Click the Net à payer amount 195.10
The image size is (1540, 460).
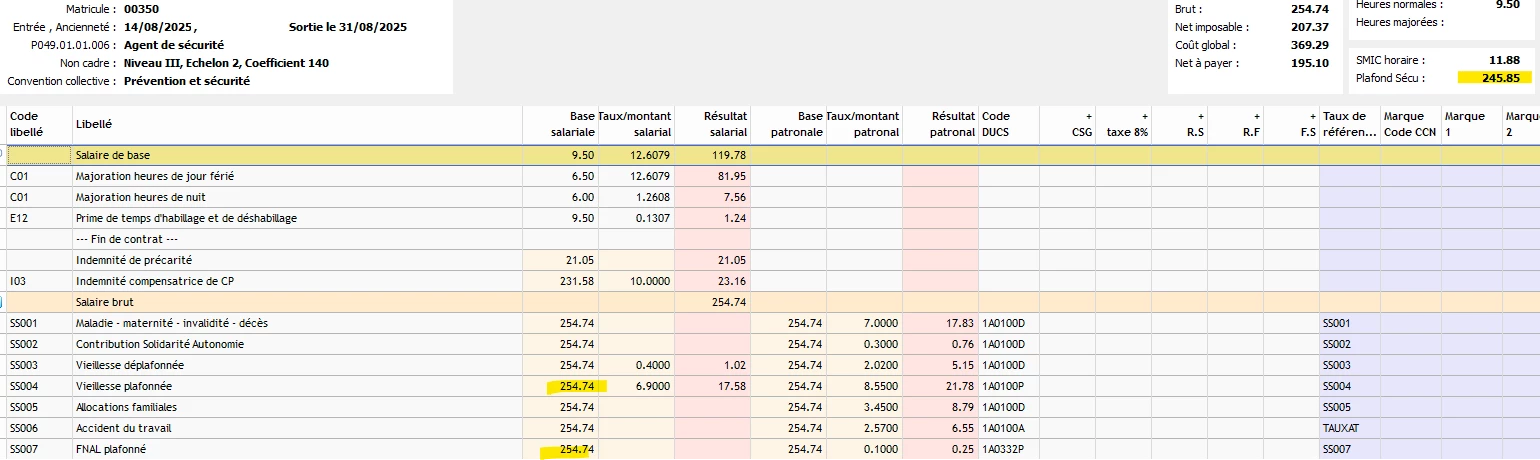(x=1310, y=63)
